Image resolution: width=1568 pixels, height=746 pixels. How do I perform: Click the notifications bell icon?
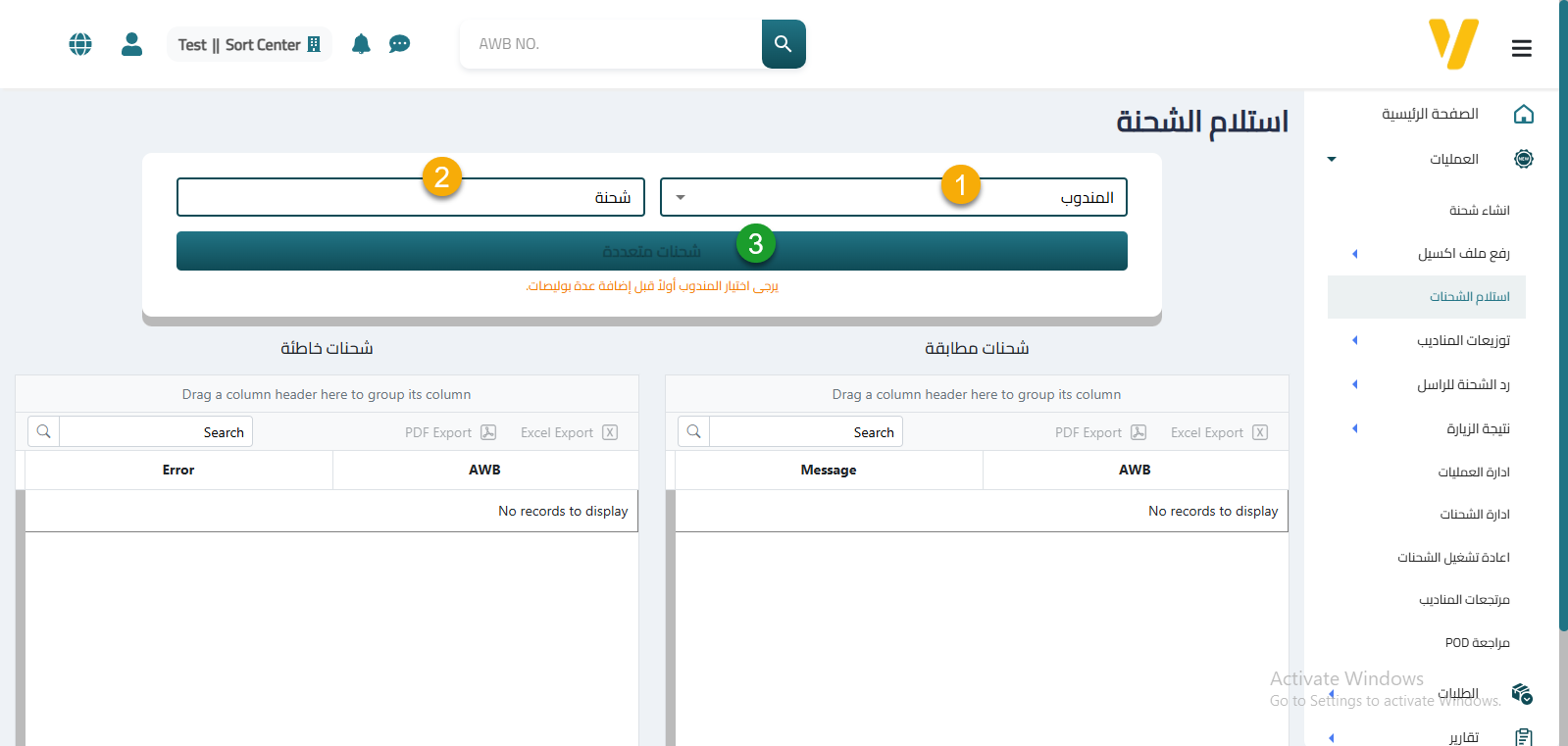pos(361,44)
